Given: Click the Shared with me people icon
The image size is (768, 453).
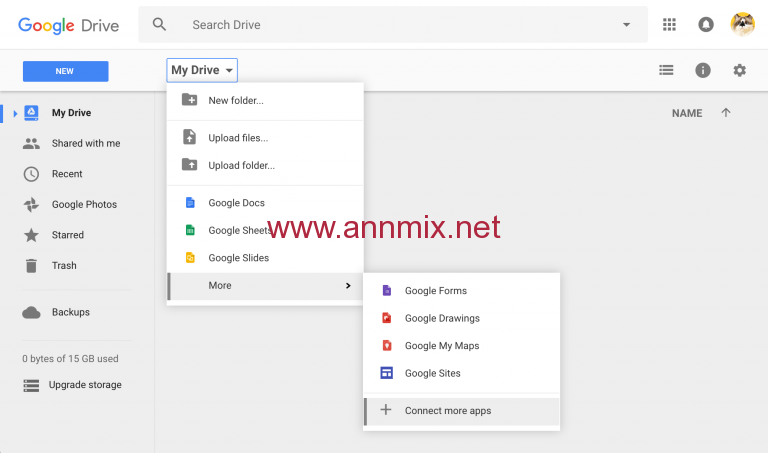Looking at the screenshot, I should point(31,143).
